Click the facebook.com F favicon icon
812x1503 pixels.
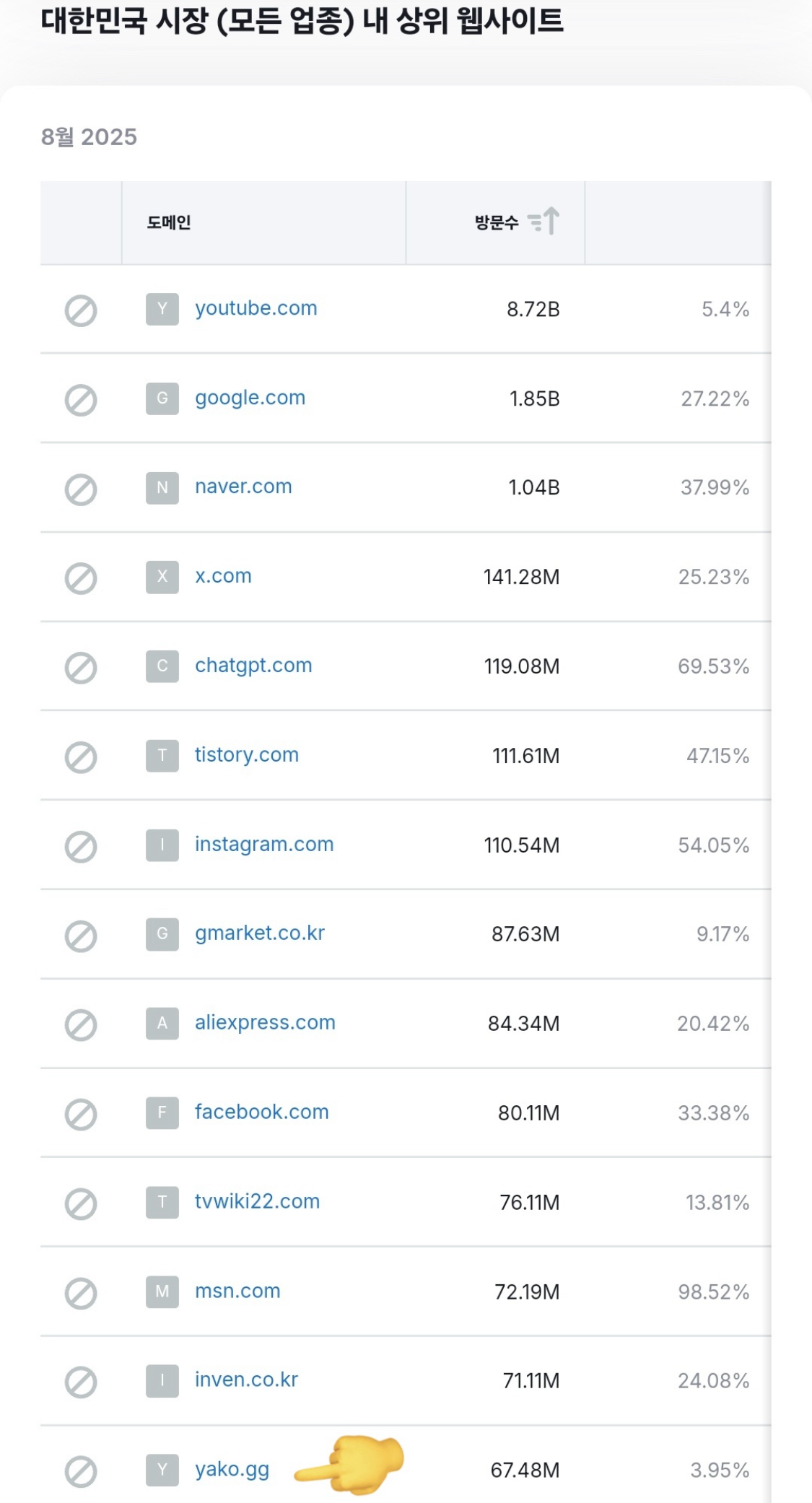coord(162,1112)
